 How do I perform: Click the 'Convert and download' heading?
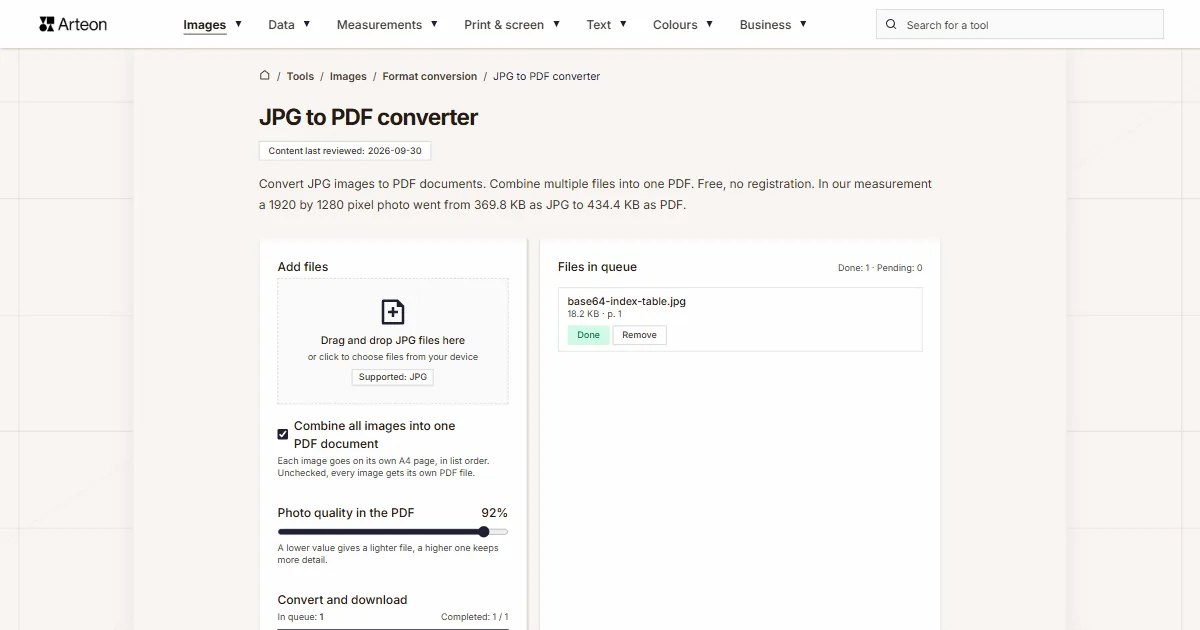pyautogui.click(x=342, y=600)
